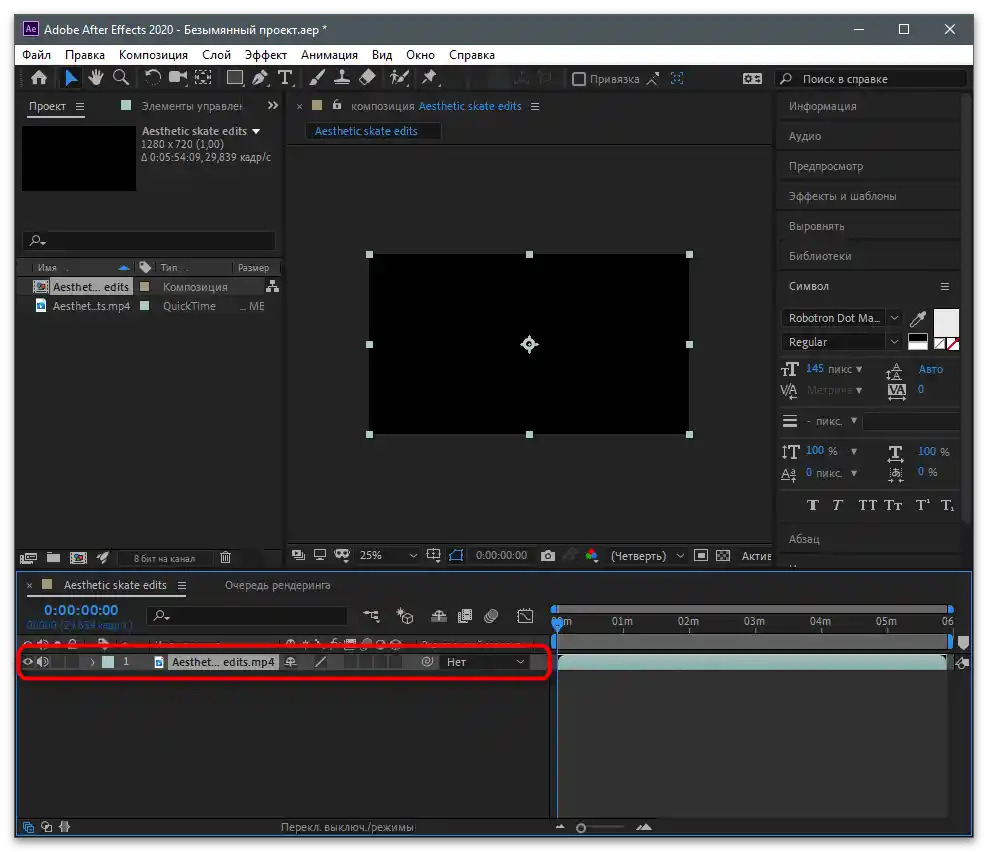Select the Pan Behind anchor tool
988x852 pixels.
203,78
